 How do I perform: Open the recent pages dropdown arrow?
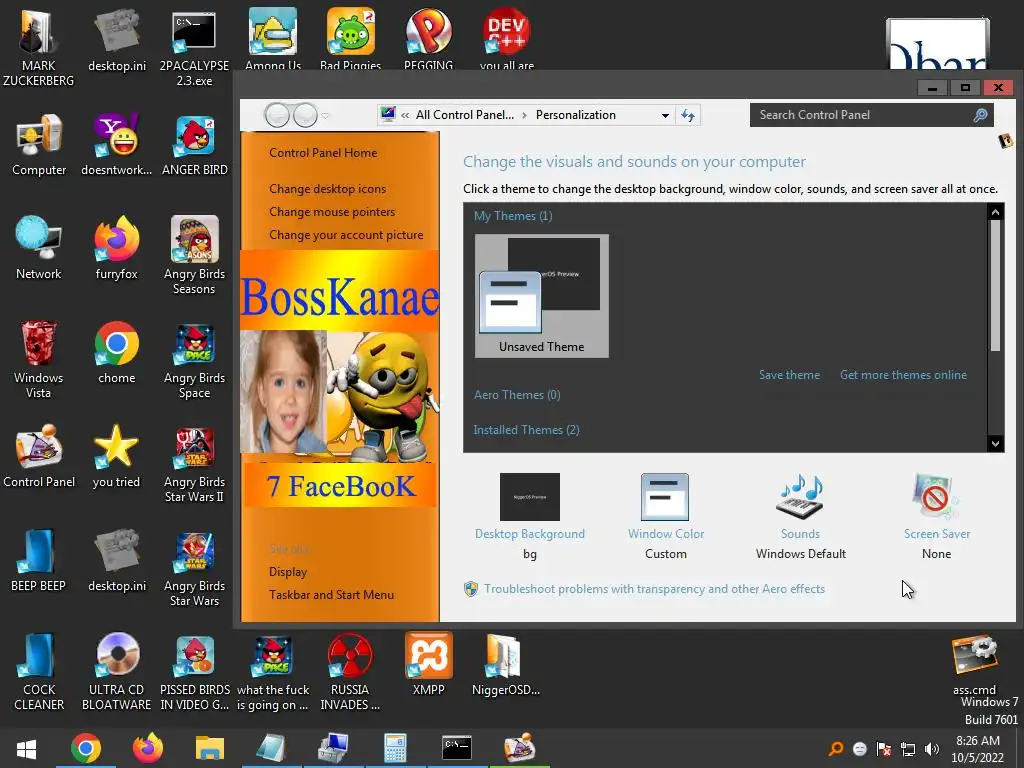pos(325,116)
